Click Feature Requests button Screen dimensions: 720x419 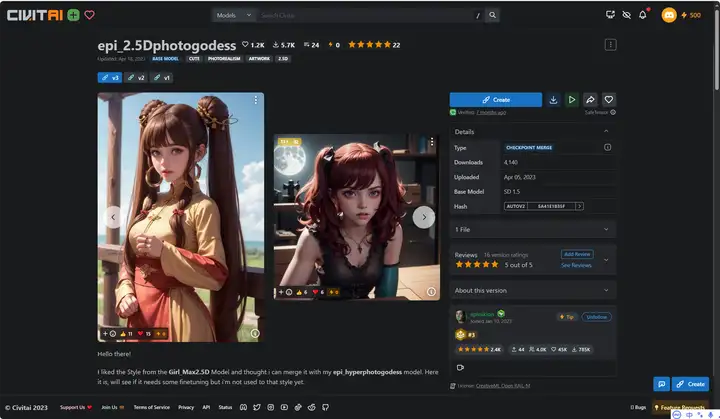pos(680,407)
